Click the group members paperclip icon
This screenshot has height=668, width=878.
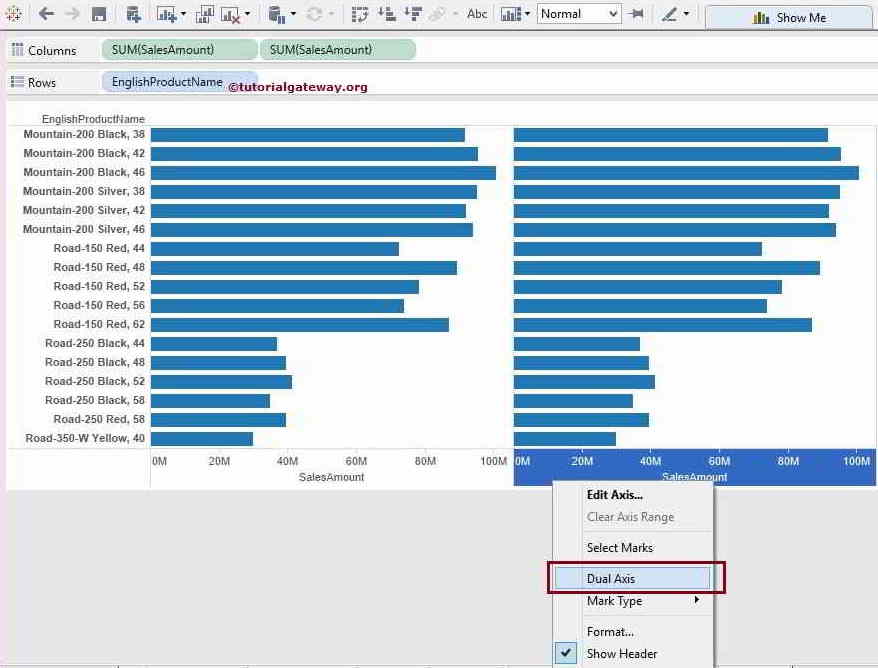point(437,14)
